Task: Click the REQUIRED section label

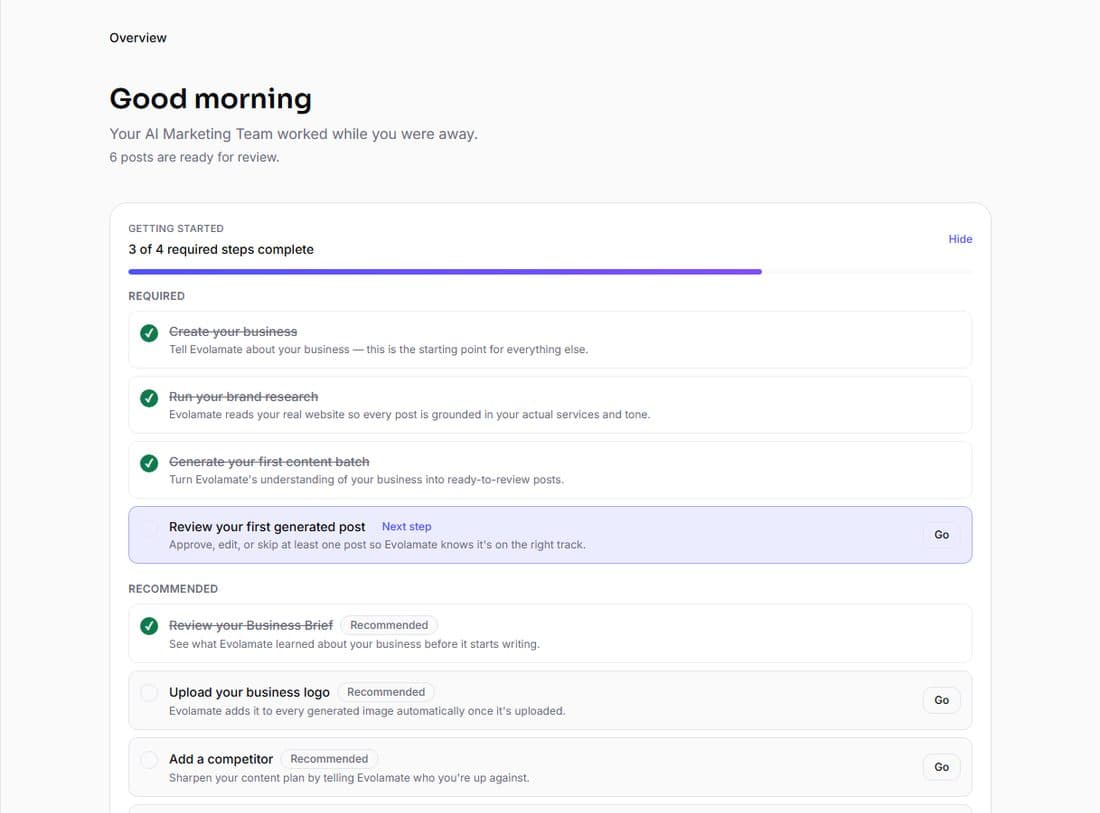Action: pyautogui.click(x=156, y=296)
